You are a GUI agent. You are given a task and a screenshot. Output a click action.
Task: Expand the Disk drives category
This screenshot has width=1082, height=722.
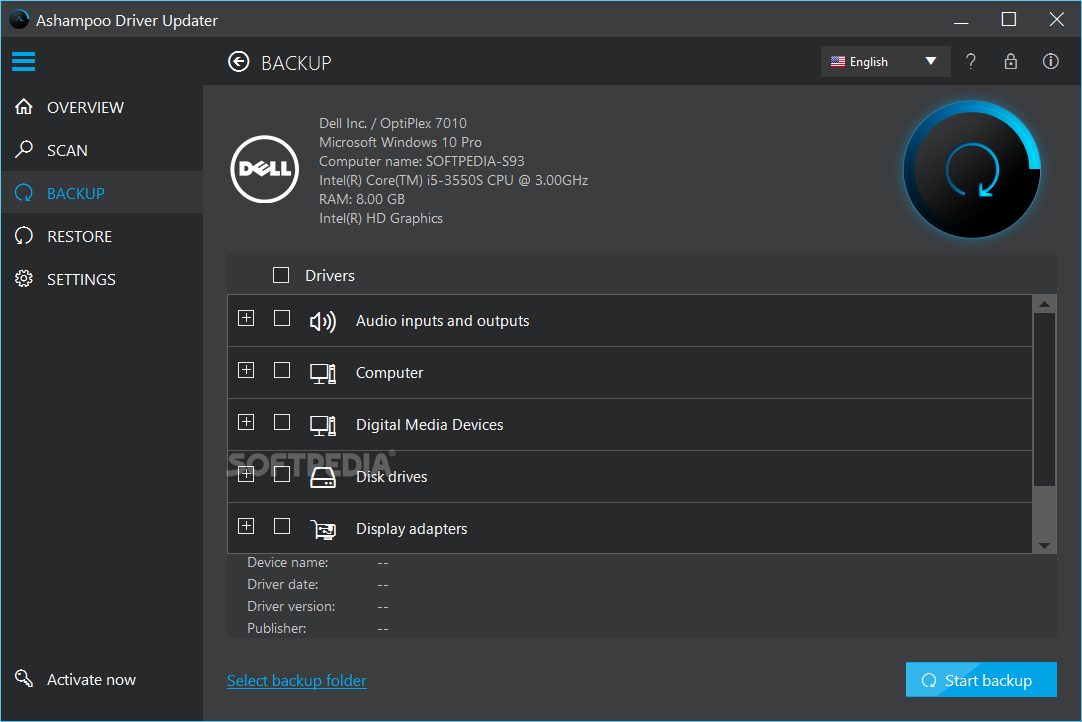246,474
